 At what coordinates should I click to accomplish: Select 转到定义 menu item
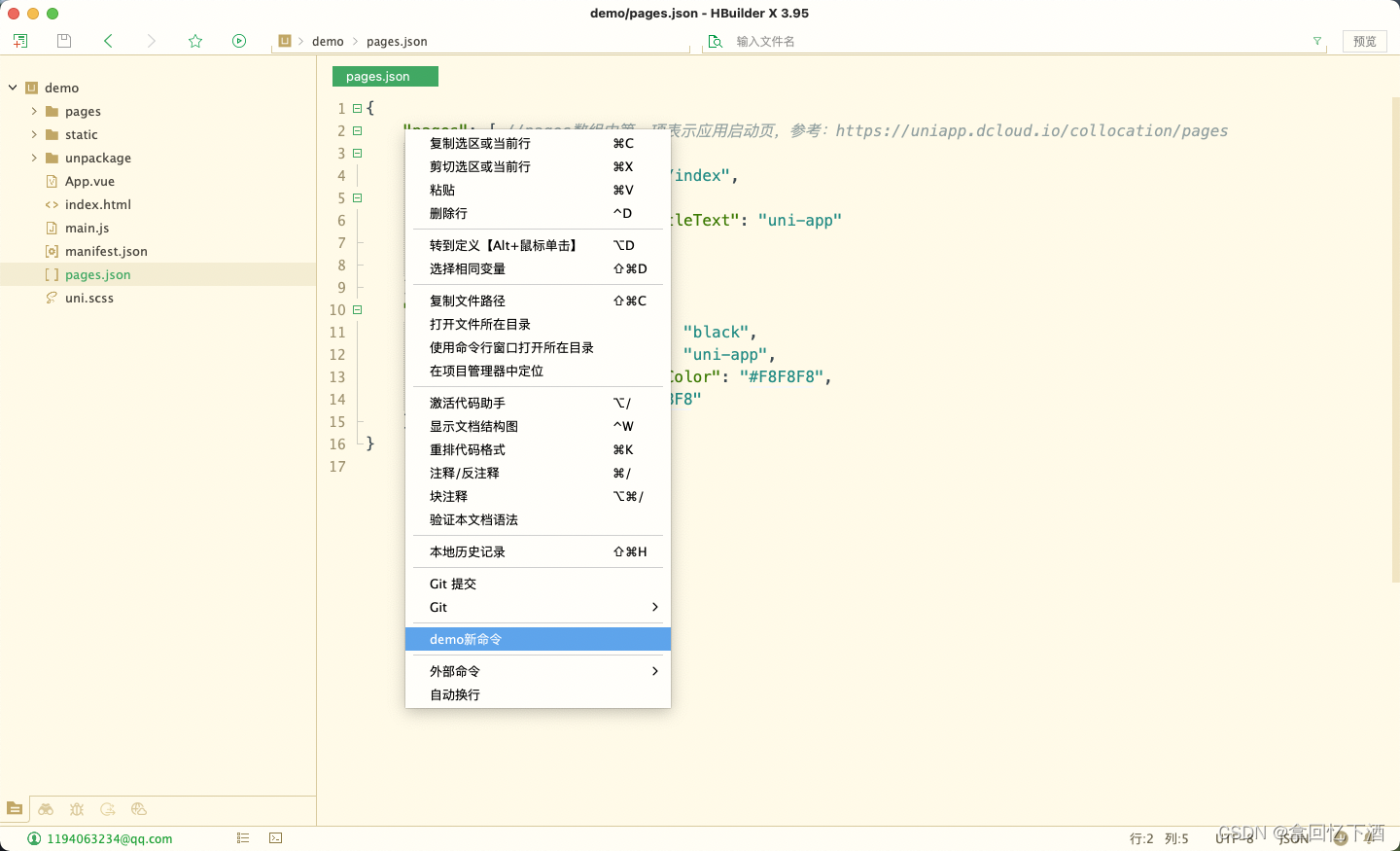point(538,245)
